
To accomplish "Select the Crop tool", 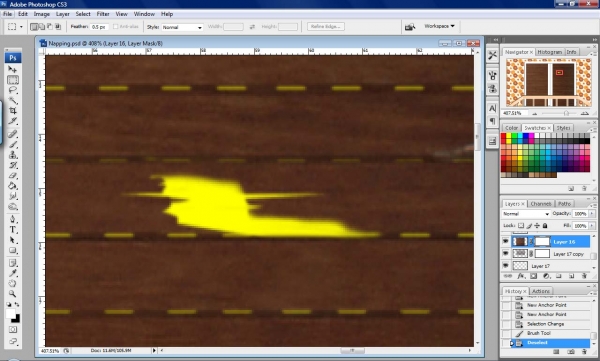I will point(13,111).
